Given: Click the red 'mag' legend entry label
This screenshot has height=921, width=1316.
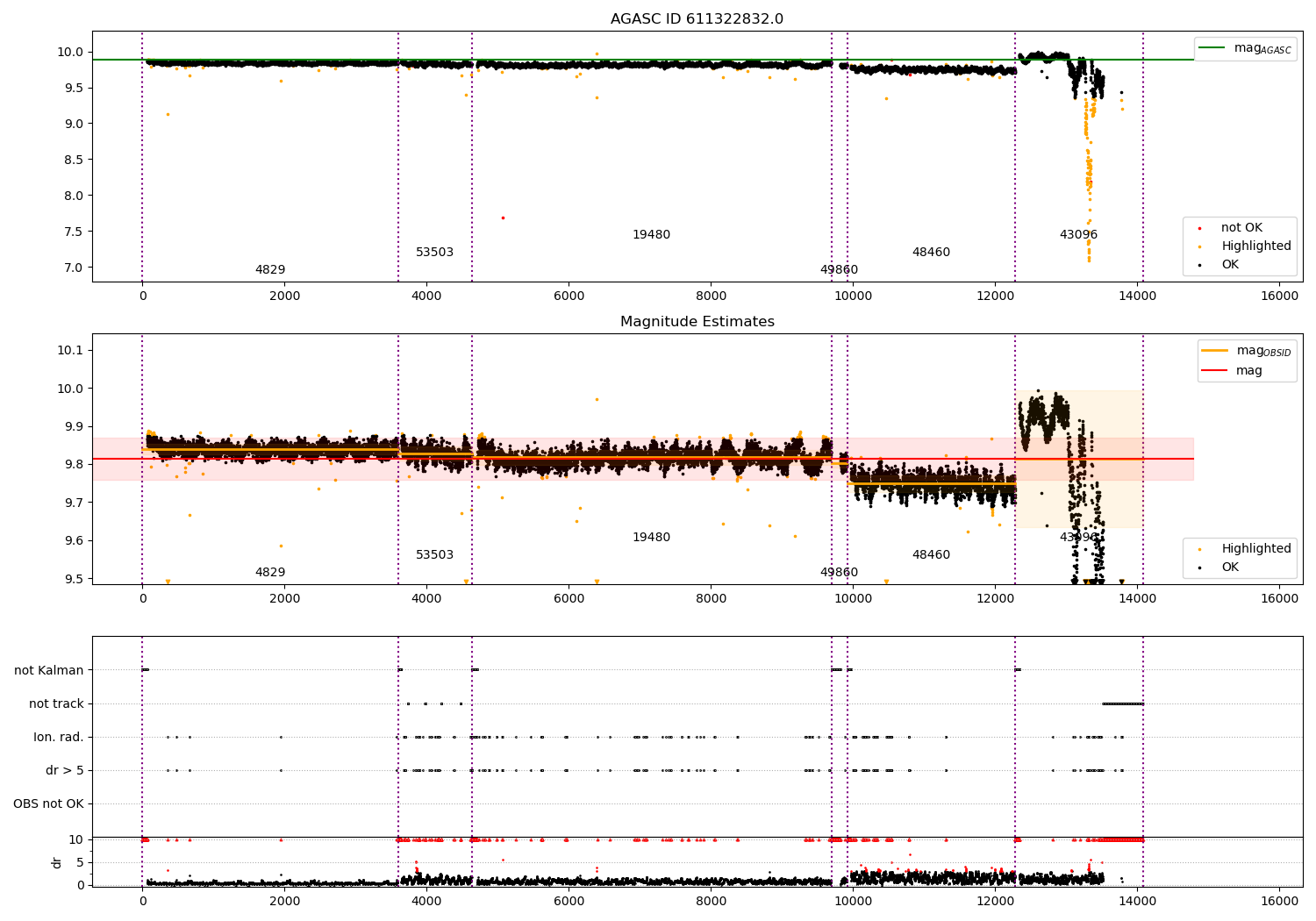Looking at the screenshot, I should point(1249,371).
